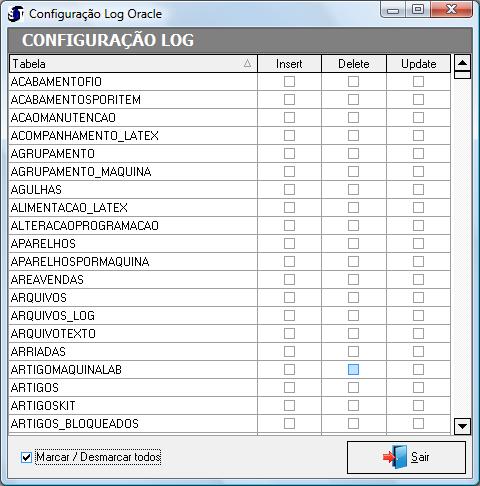Maximize the Configuração Log Oracle window
Viewport: 480px width, 486px height.
point(418,9)
